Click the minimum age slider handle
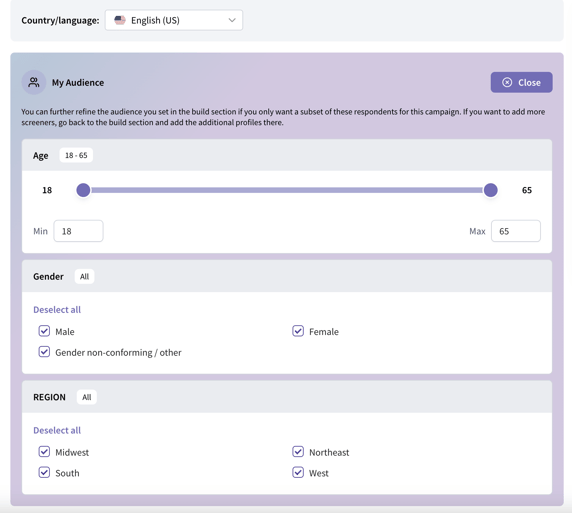572x513 pixels. tap(83, 190)
